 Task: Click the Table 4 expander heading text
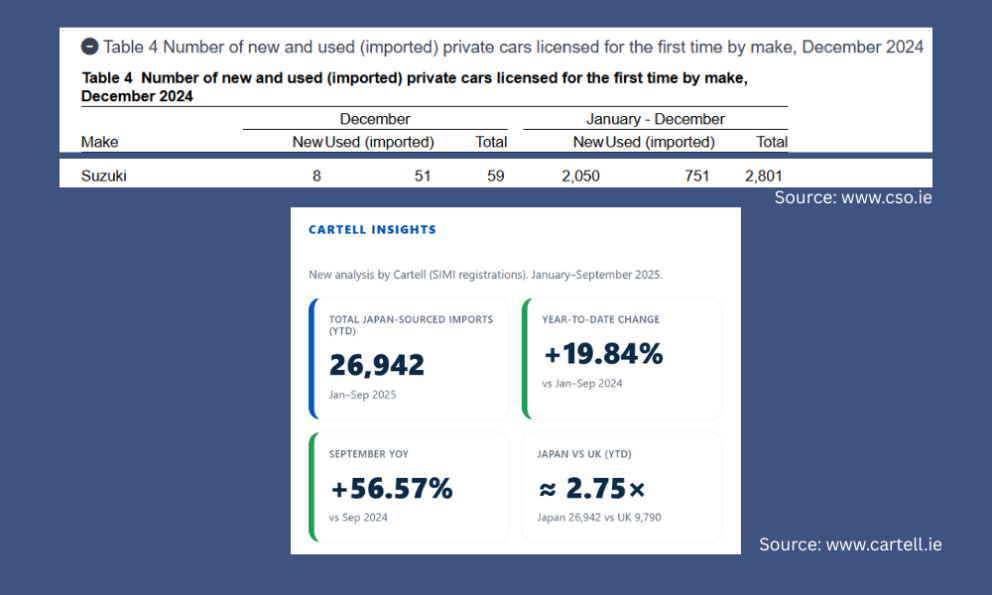[513, 46]
